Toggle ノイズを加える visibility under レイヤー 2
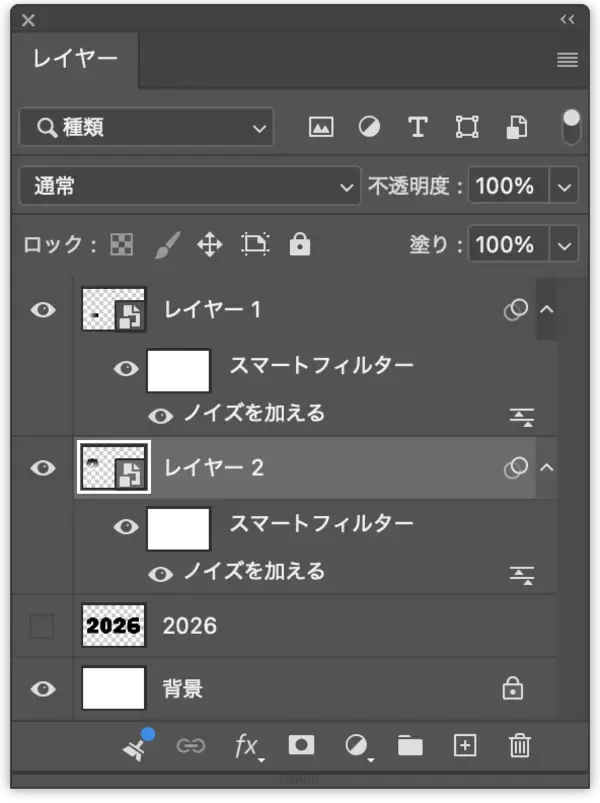 pos(161,574)
